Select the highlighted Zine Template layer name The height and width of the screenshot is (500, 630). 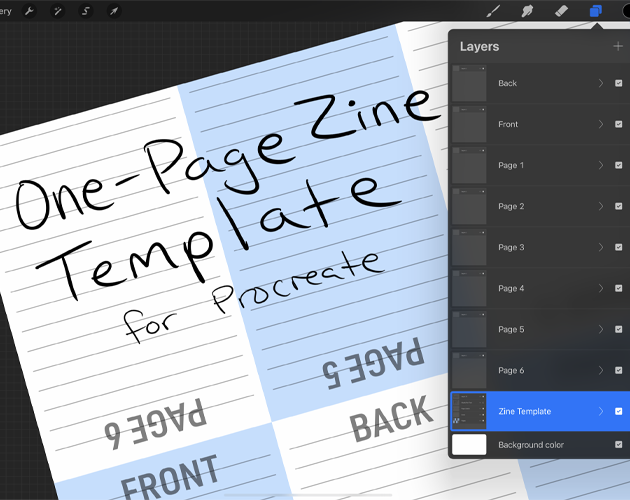[x=524, y=411]
